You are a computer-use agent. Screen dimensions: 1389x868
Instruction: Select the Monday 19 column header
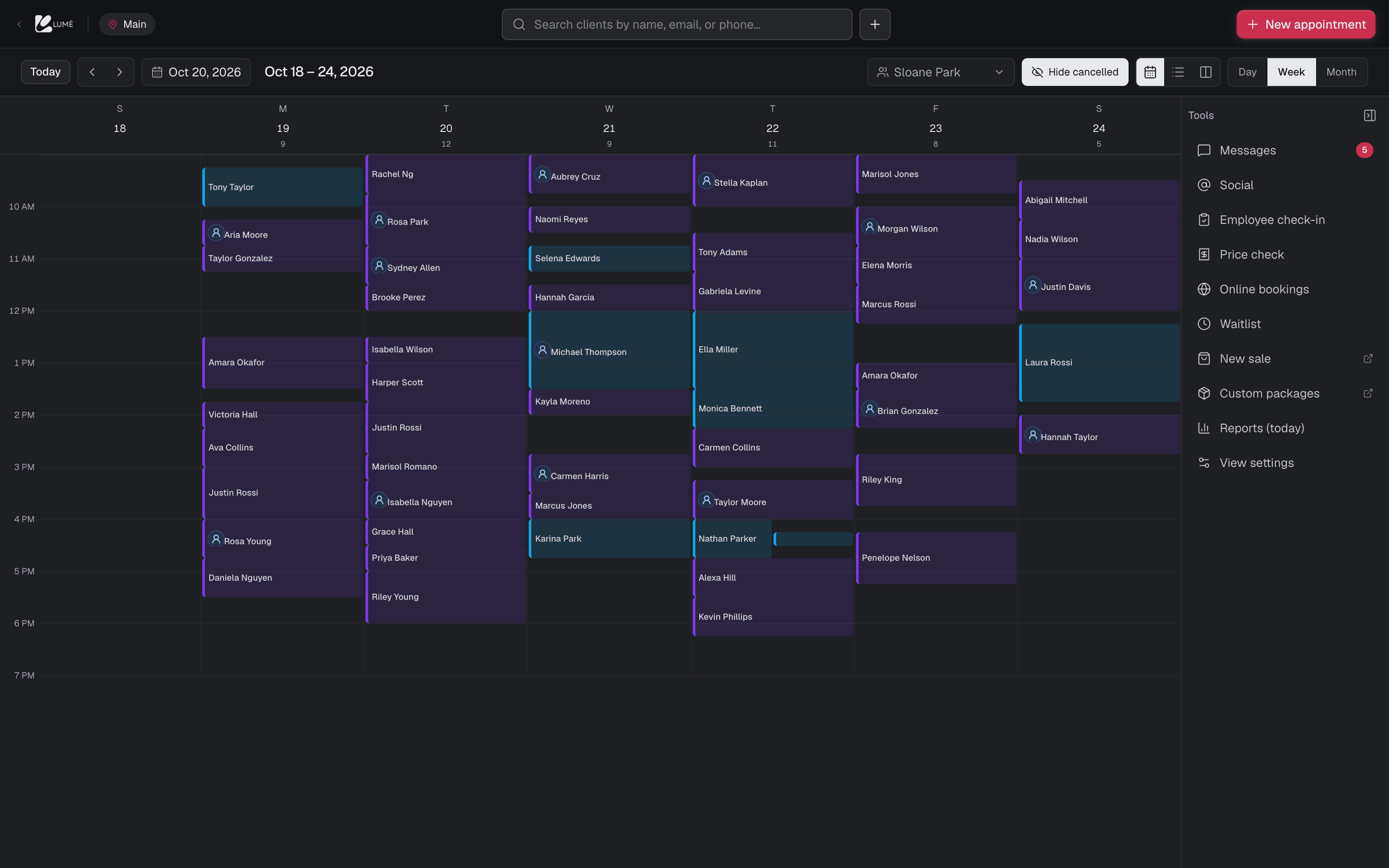click(x=283, y=126)
